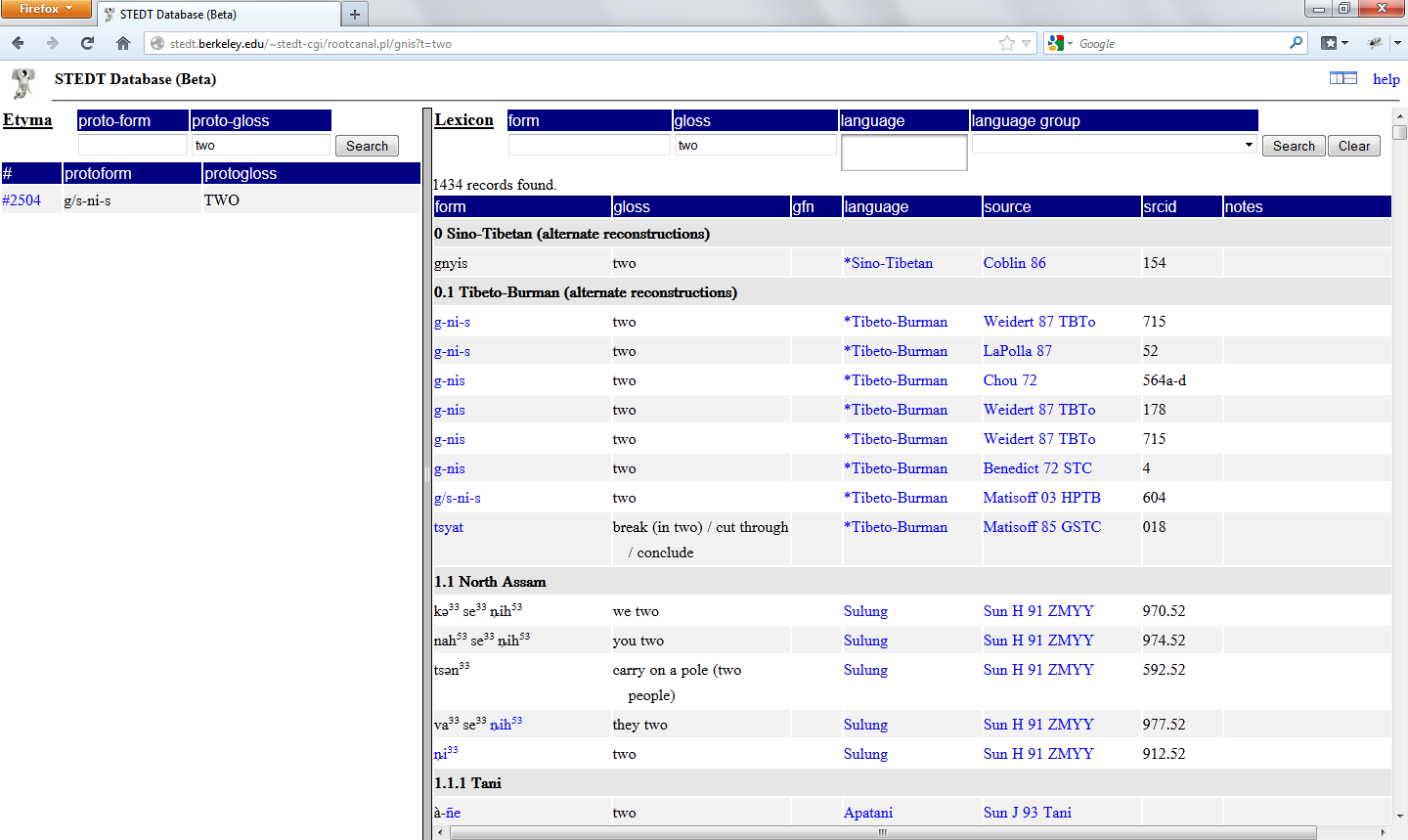Viewport: 1408px width, 840px height.
Task: Open the Google search engine selector
Action: click(1060, 43)
